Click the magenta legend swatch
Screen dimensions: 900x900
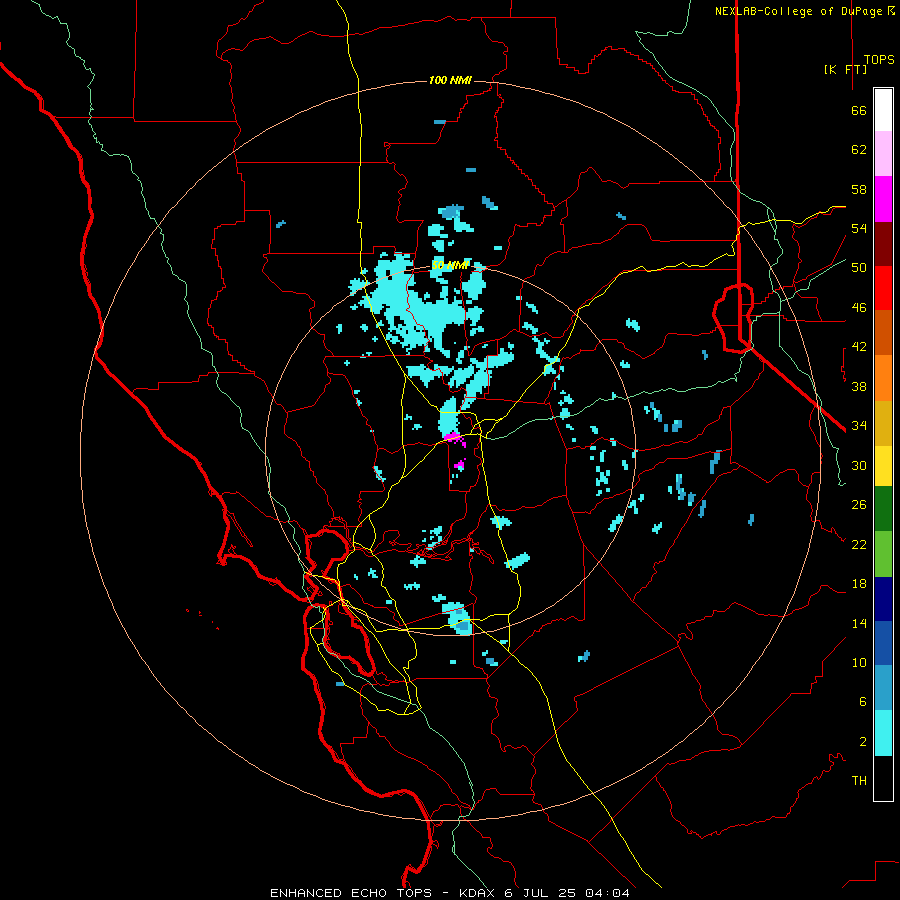pos(883,199)
